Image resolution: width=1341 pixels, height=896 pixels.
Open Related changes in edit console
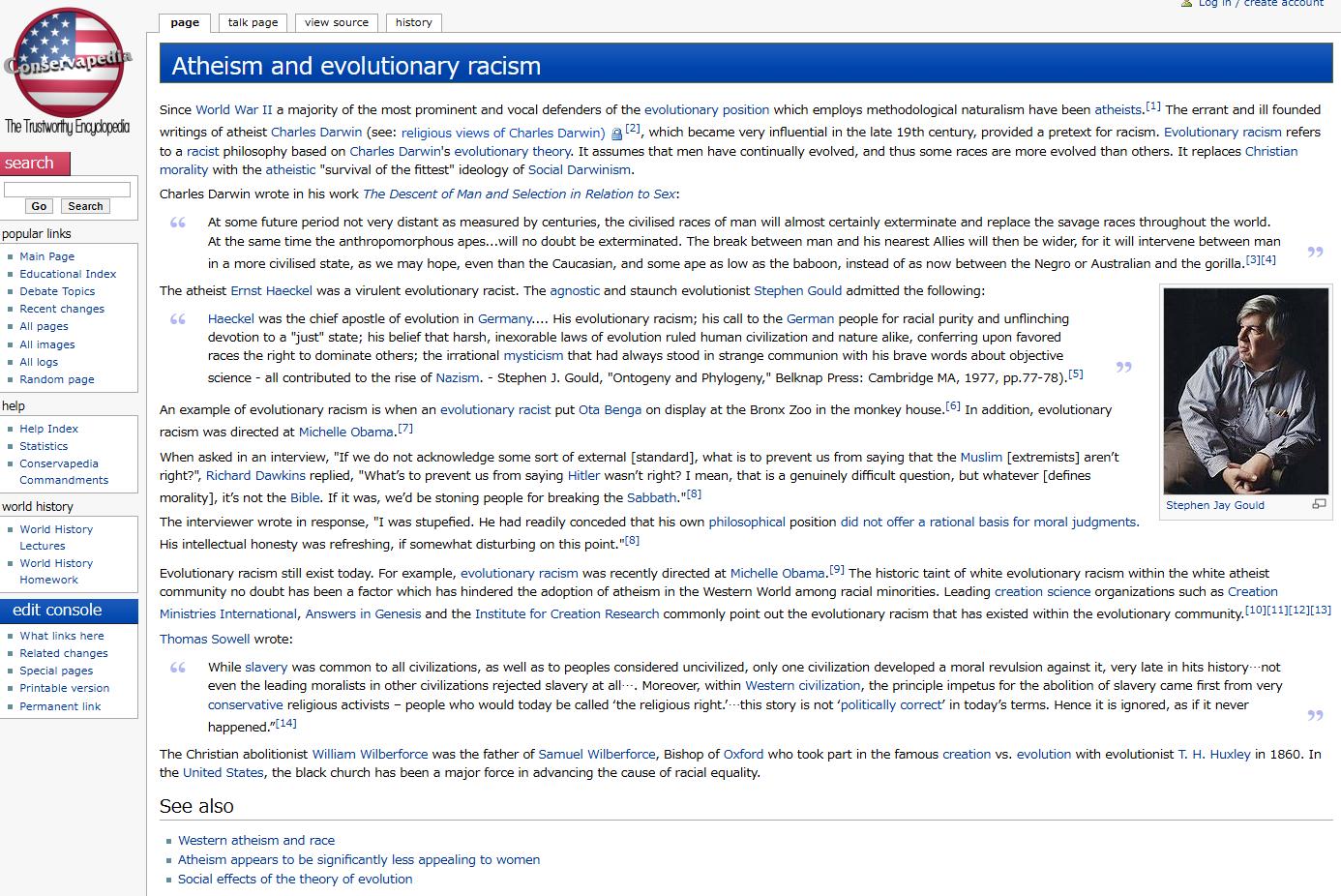tap(64, 653)
